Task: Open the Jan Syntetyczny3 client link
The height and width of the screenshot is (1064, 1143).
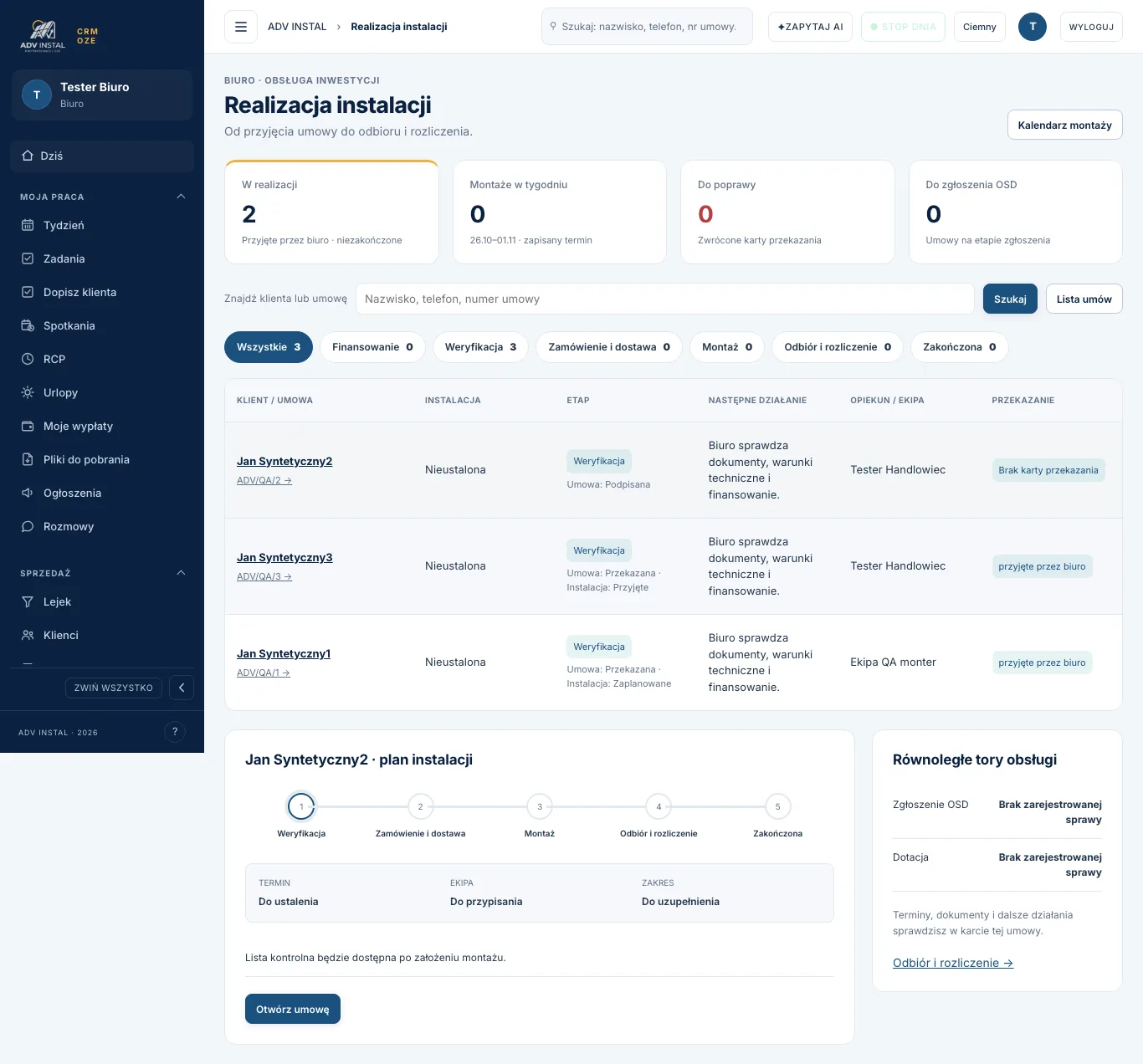Action: (284, 557)
